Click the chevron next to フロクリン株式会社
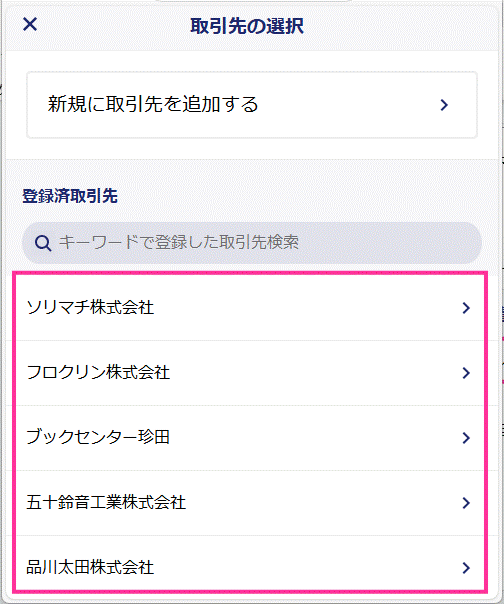The image size is (504, 604). (466, 373)
